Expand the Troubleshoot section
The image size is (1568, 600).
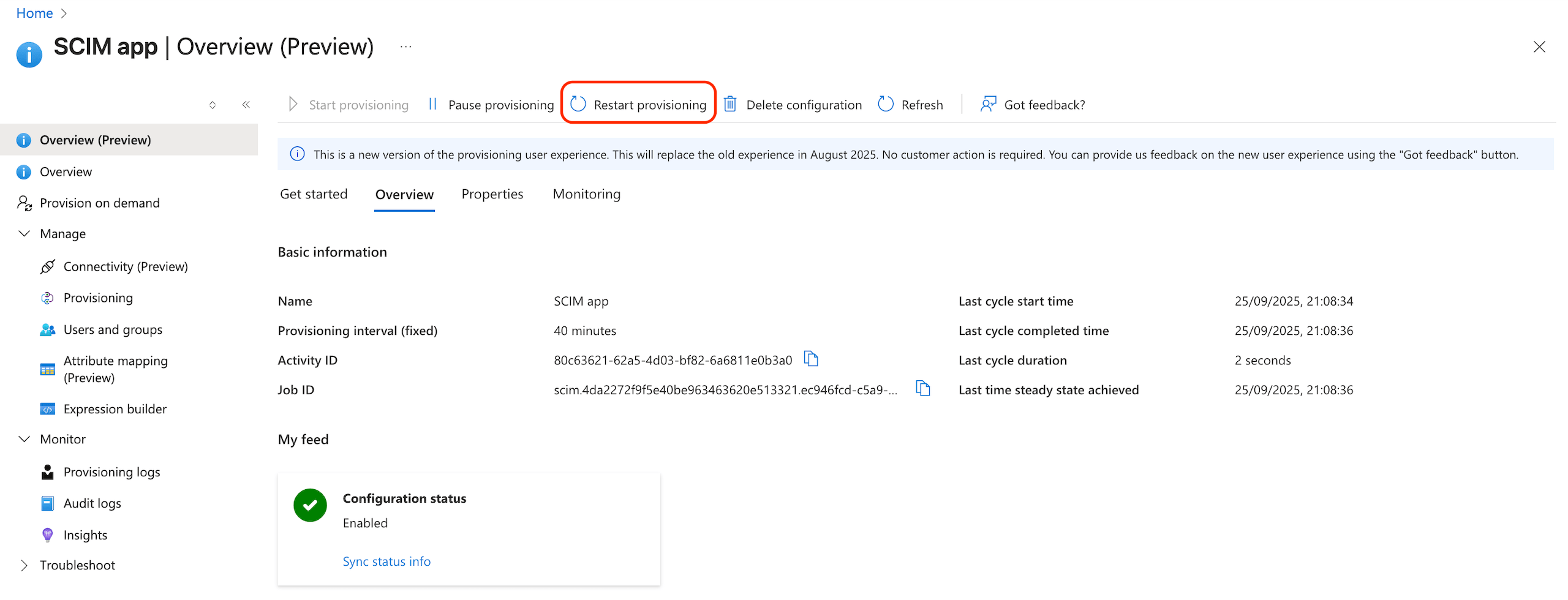point(24,564)
